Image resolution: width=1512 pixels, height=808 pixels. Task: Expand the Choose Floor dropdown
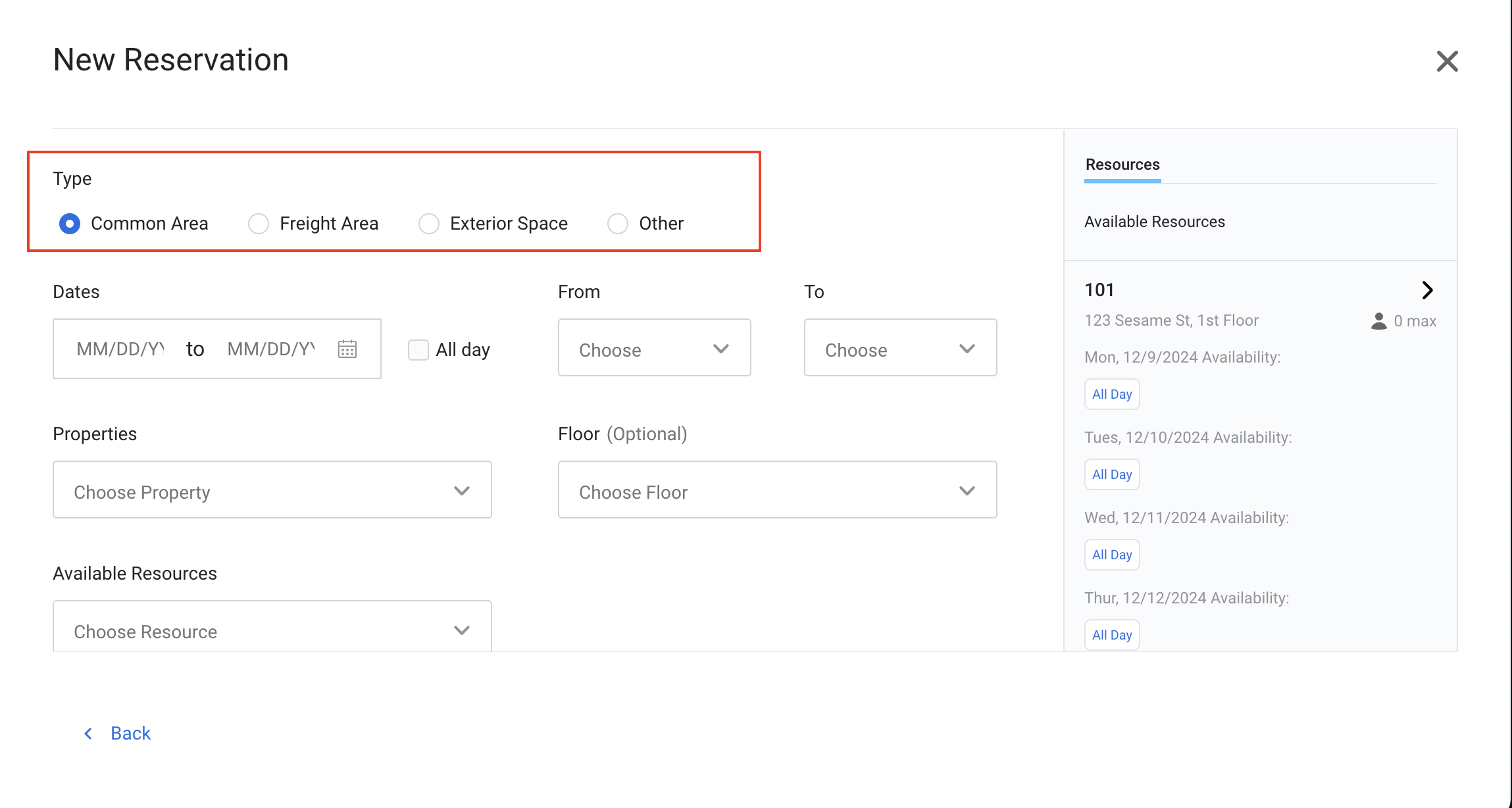[x=777, y=490]
